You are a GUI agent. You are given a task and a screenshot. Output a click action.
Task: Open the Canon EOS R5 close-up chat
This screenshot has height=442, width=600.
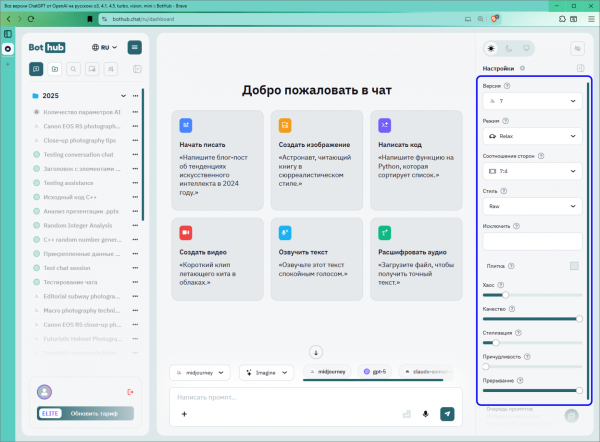click(88, 325)
